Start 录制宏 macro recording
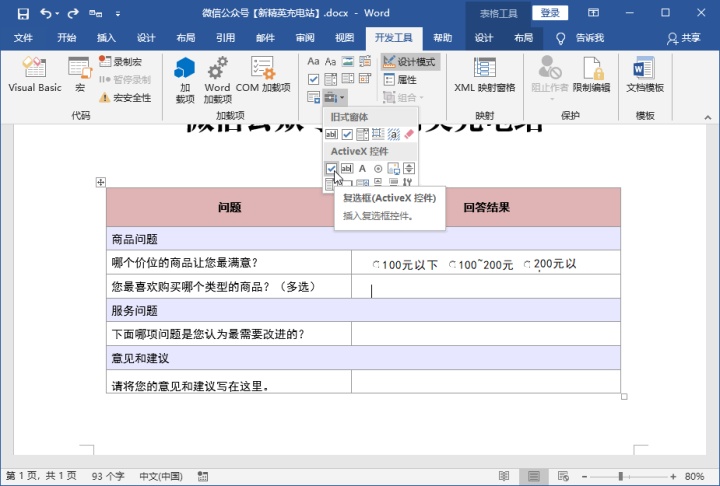The image size is (720, 486). click(120, 61)
